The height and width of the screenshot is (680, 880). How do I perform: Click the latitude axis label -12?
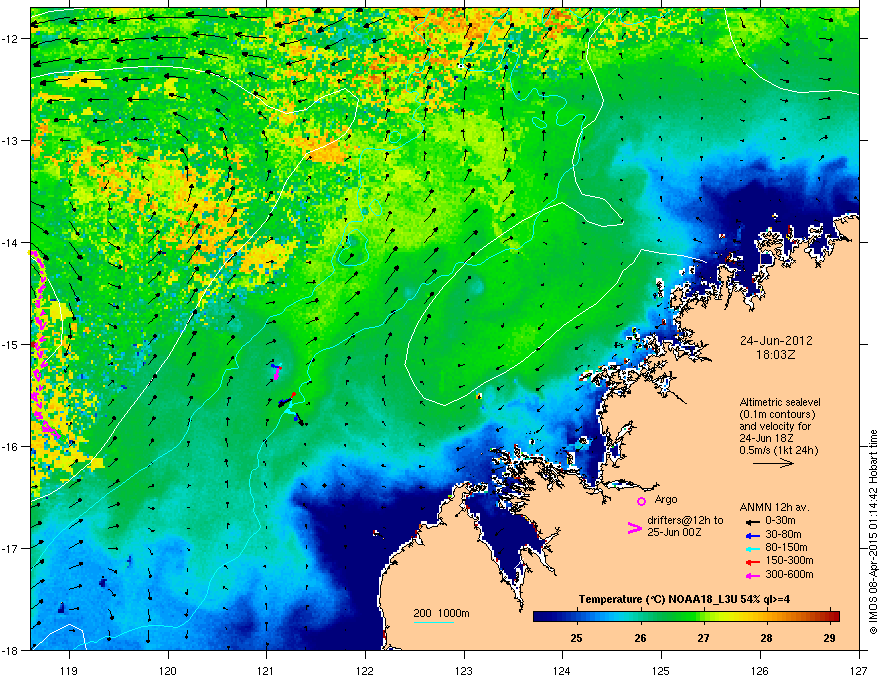click(x=11, y=39)
